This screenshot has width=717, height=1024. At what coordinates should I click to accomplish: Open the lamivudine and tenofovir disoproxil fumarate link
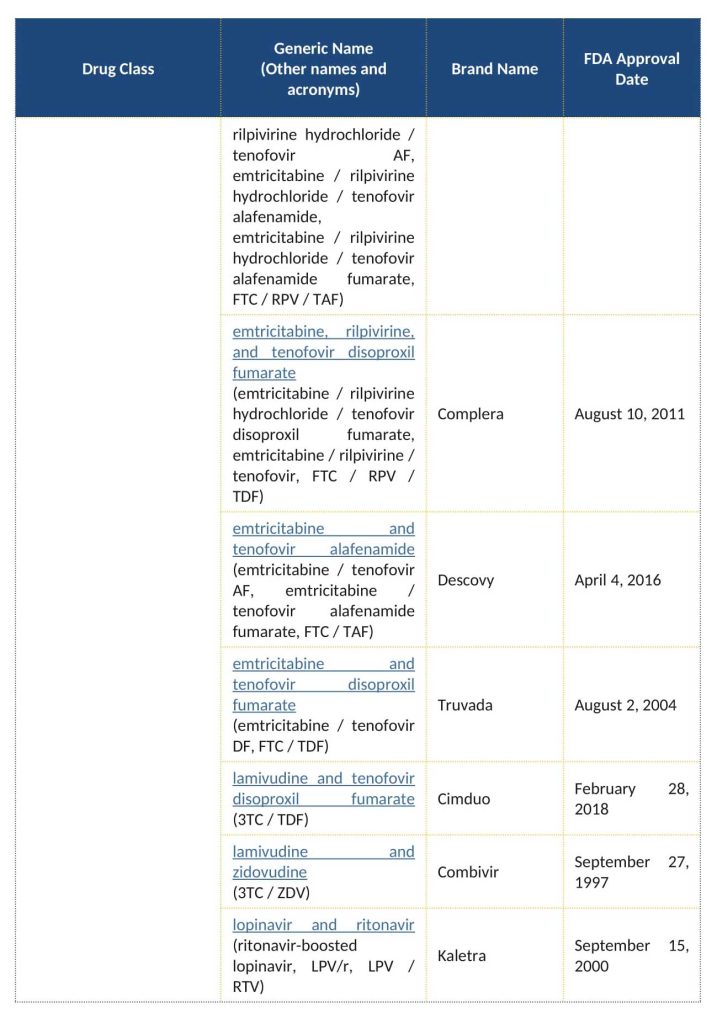coord(323,788)
